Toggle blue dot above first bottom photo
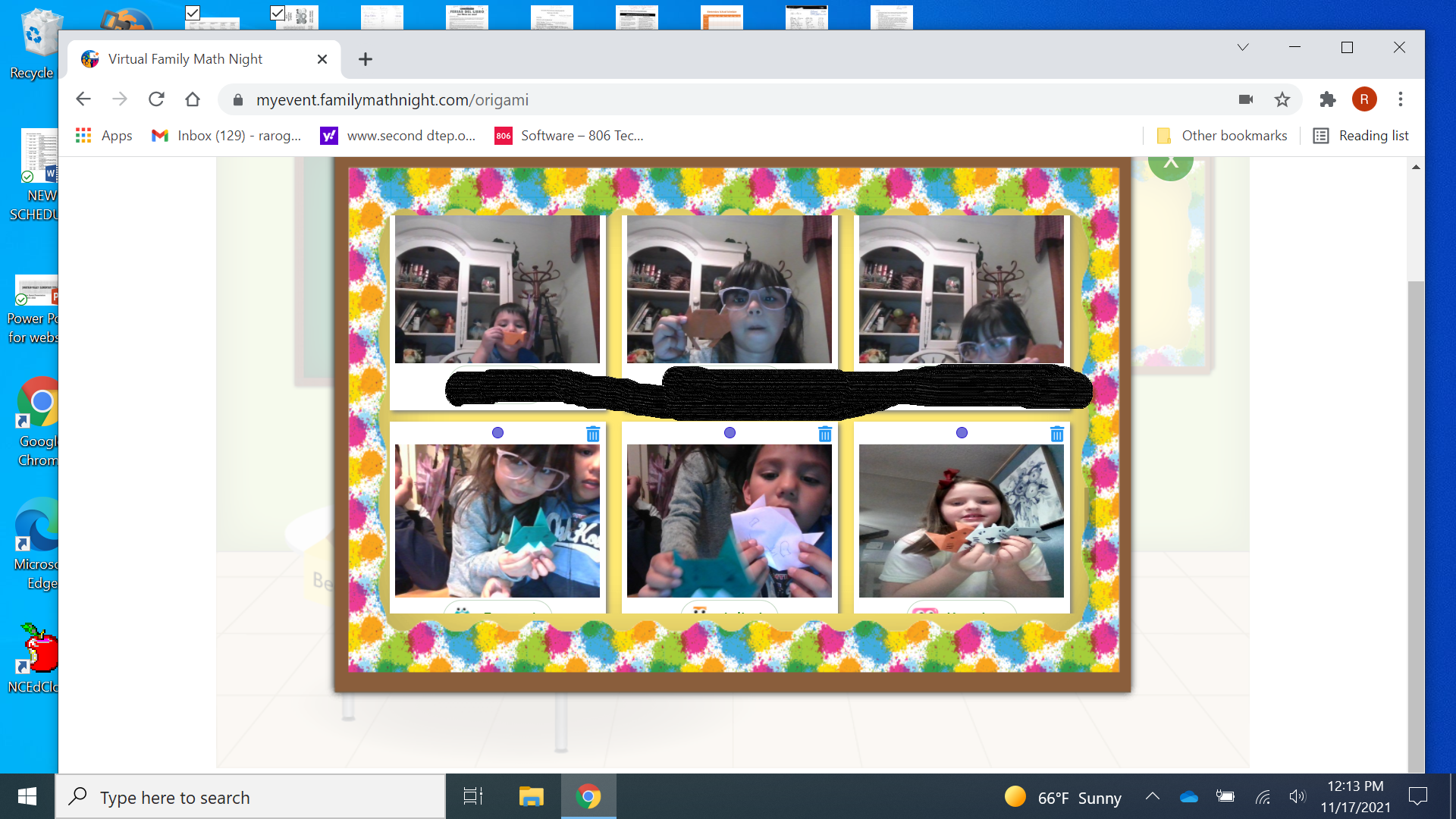 tap(497, 432)
